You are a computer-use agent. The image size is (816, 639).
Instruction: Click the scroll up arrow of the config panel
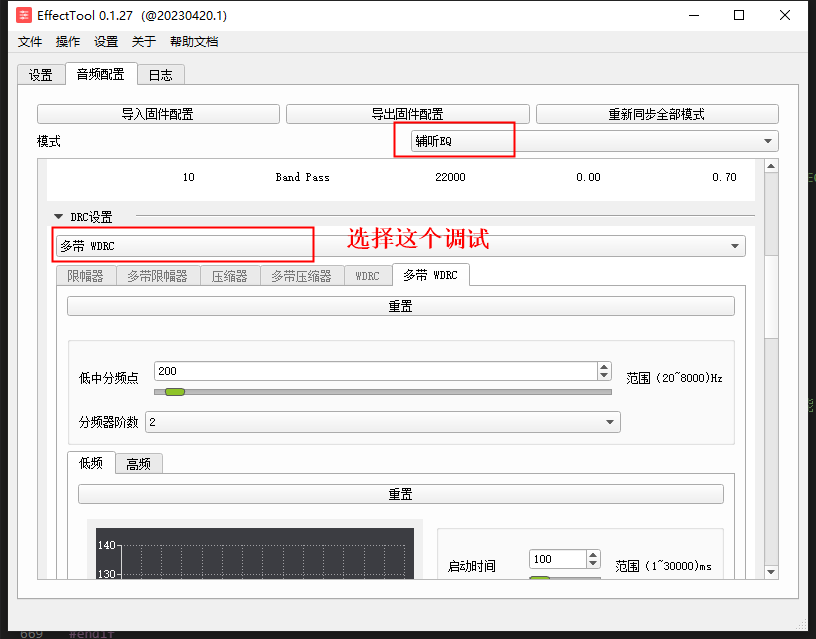[771, 166]
